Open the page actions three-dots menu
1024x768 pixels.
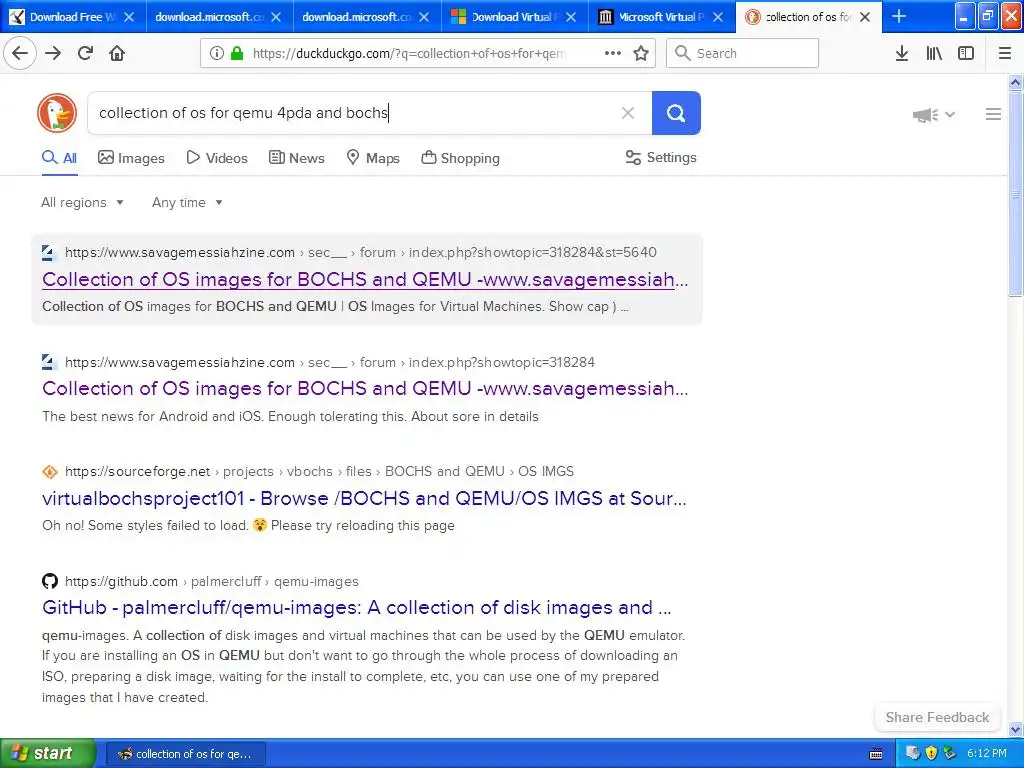613,54
